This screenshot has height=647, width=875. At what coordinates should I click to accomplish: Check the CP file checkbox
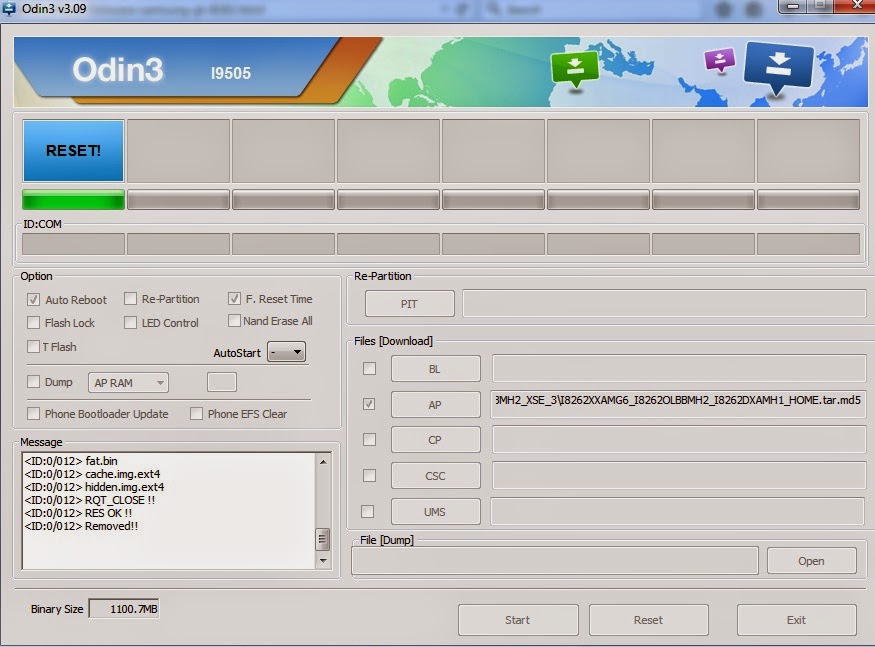point(369,439)
